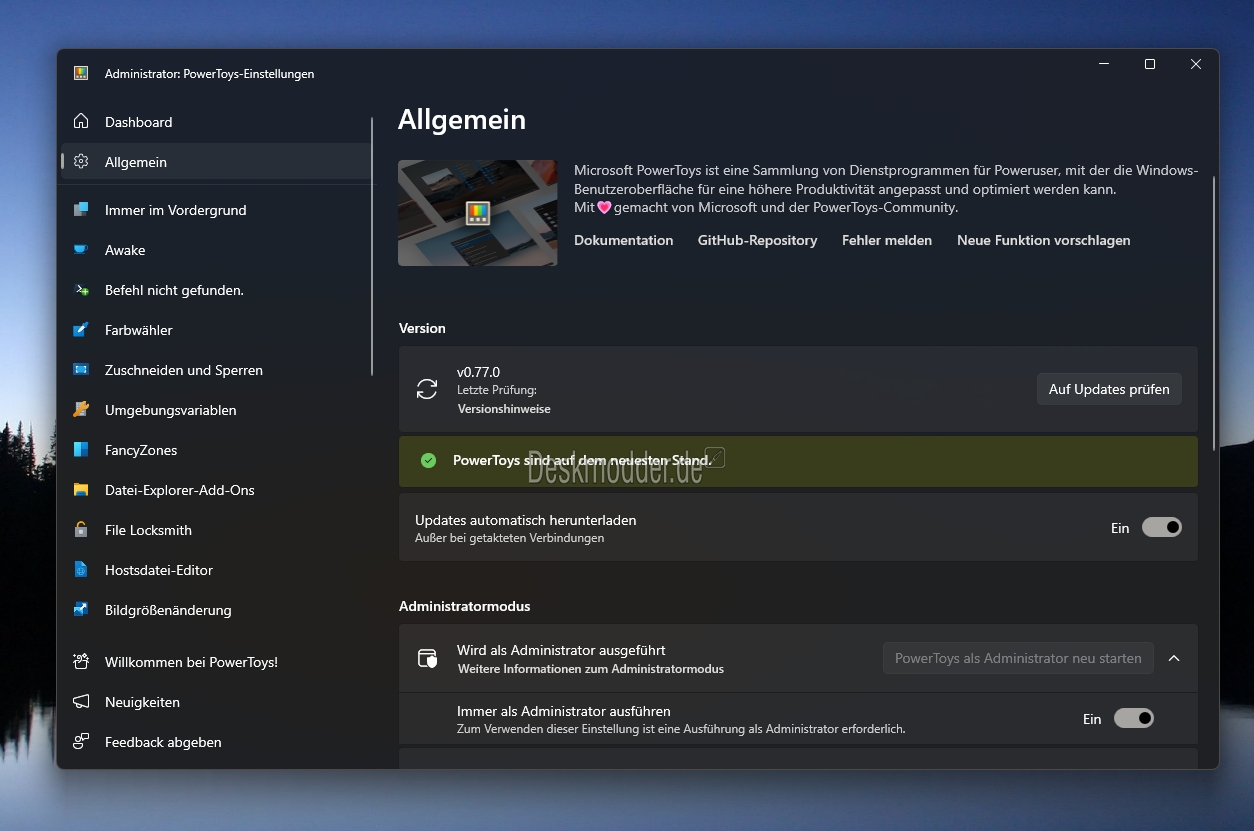
Task: Click the FancyZones icon
Action: tap(81, 450)
